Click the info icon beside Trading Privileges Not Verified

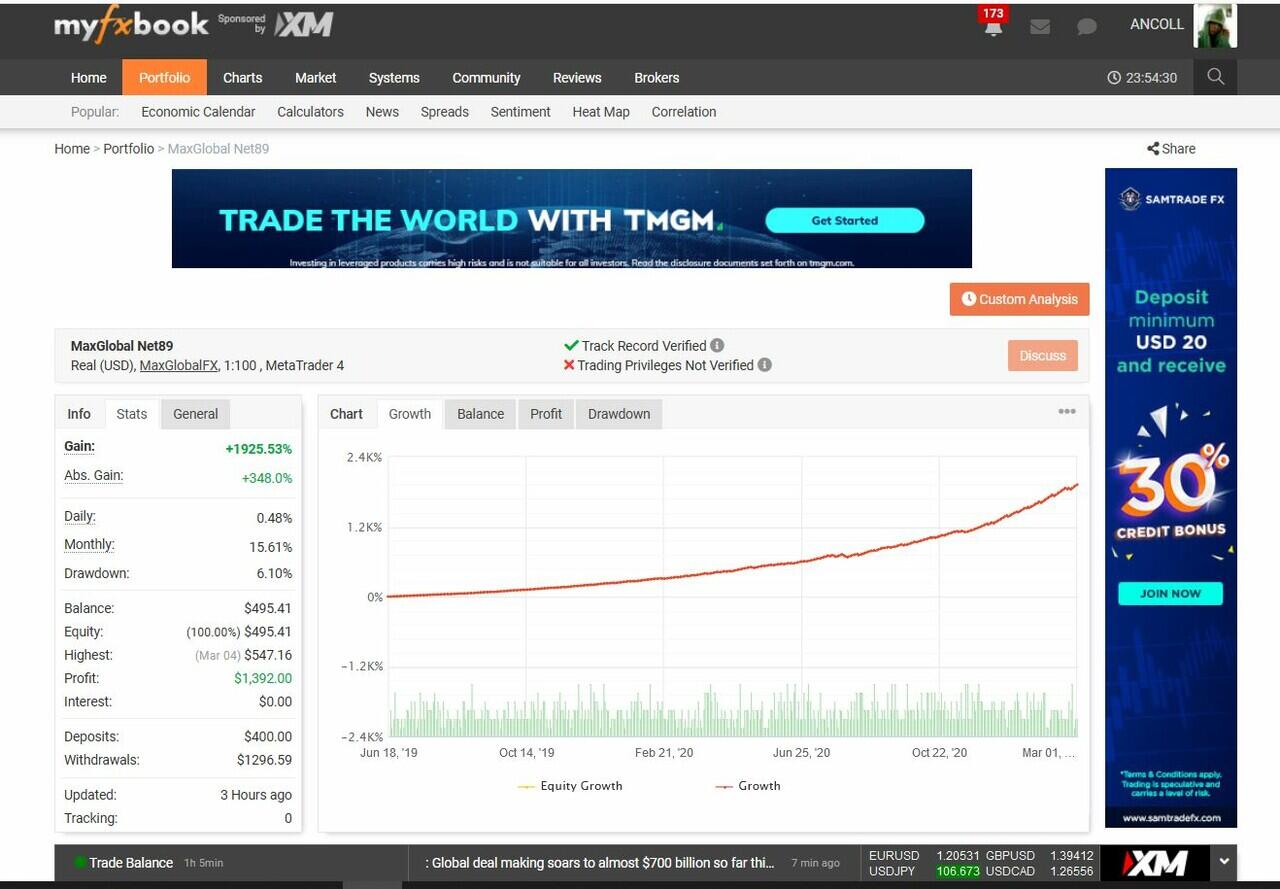coord(764,365)
